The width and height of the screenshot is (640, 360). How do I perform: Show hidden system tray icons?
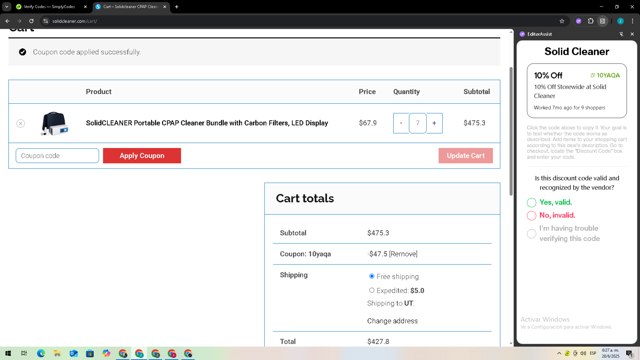pos(559,353)
